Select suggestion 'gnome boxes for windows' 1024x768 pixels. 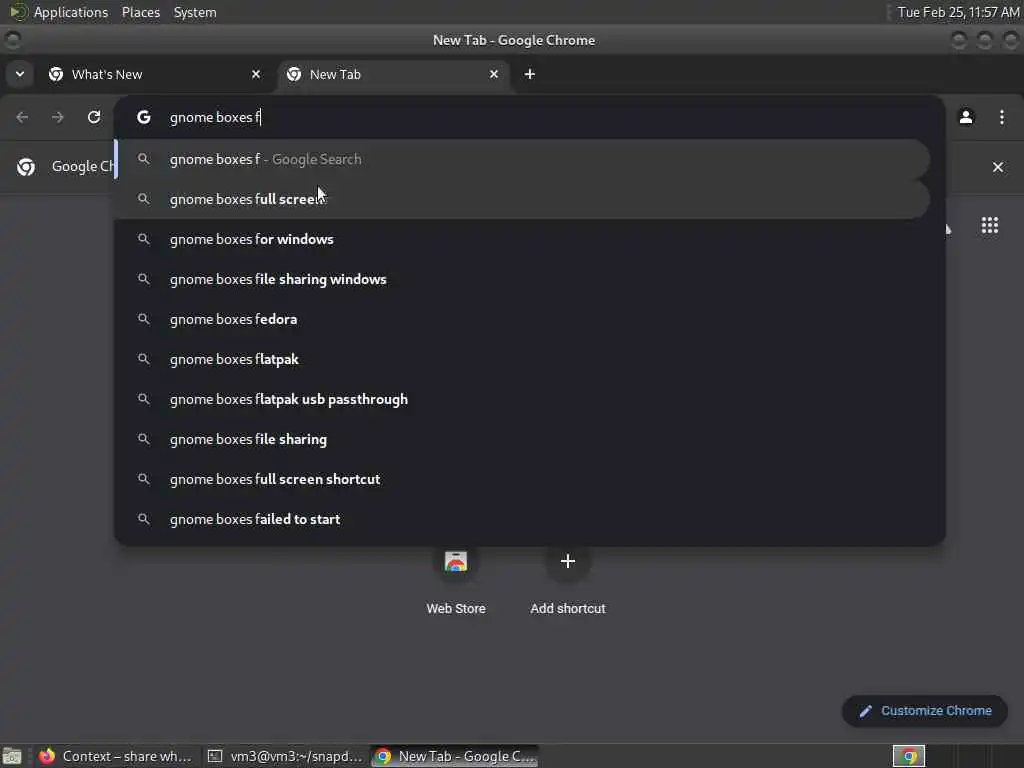pyautogui.click(x=522, y=239)
